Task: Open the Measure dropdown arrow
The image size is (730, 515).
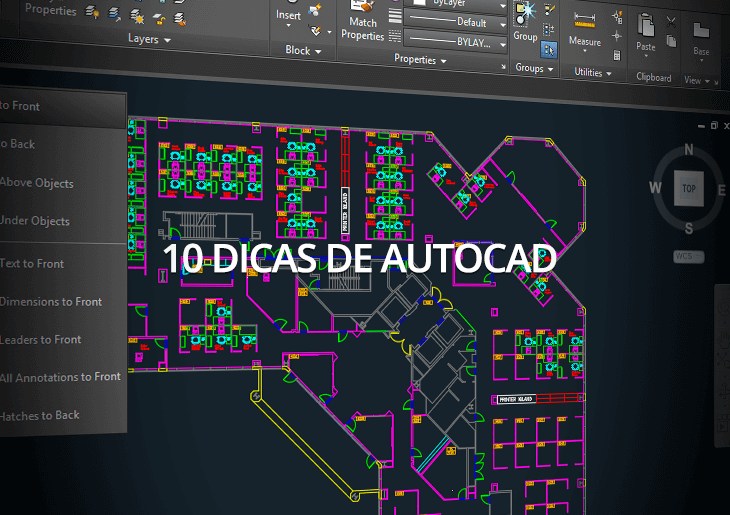Action: click(585, 50)
